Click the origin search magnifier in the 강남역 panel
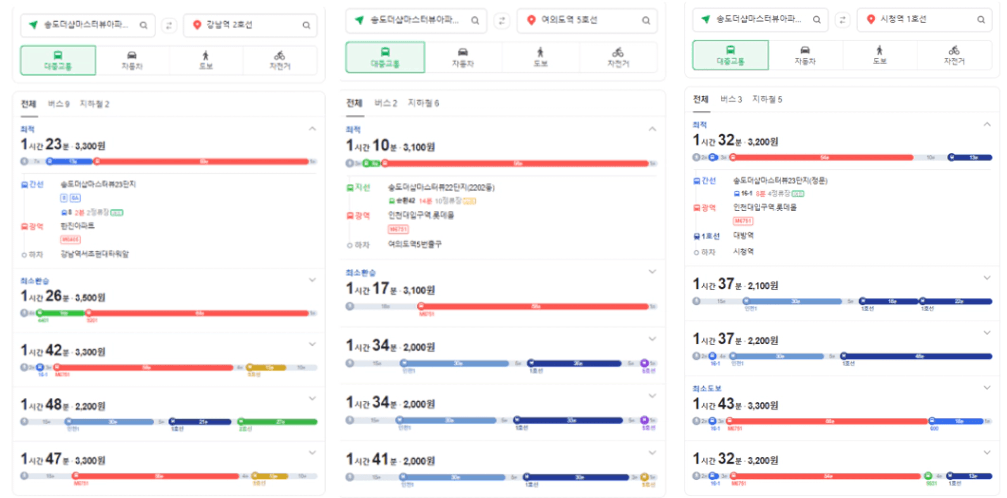1007x498 pixels. click(143, 25)
